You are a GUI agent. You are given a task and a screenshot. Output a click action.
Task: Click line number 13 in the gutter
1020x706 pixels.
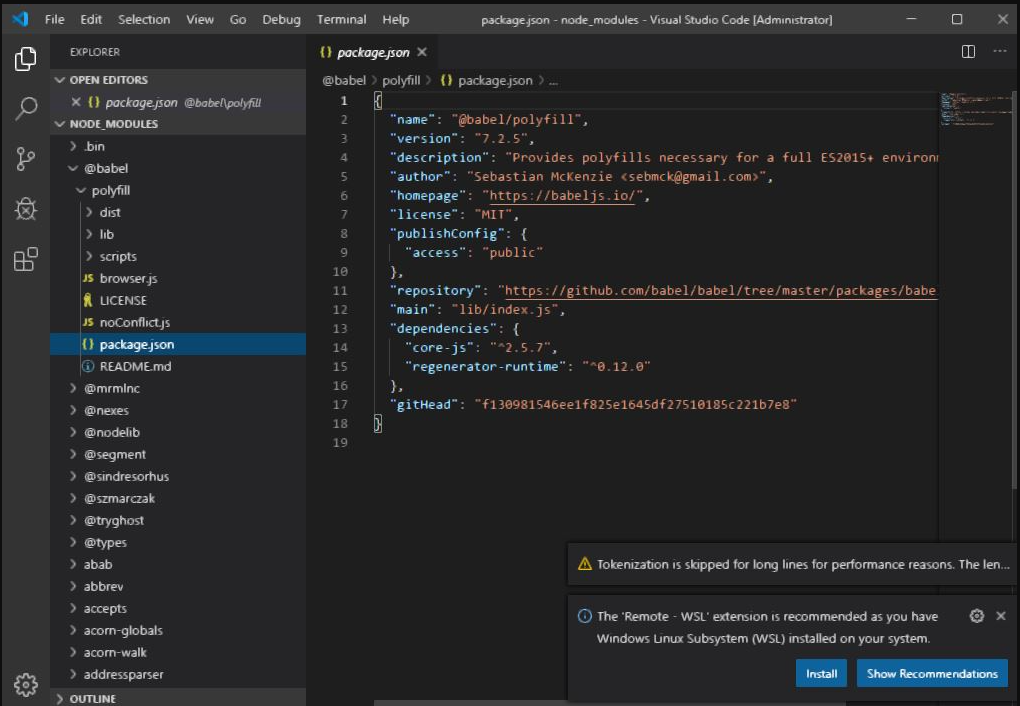coord(340,329)
